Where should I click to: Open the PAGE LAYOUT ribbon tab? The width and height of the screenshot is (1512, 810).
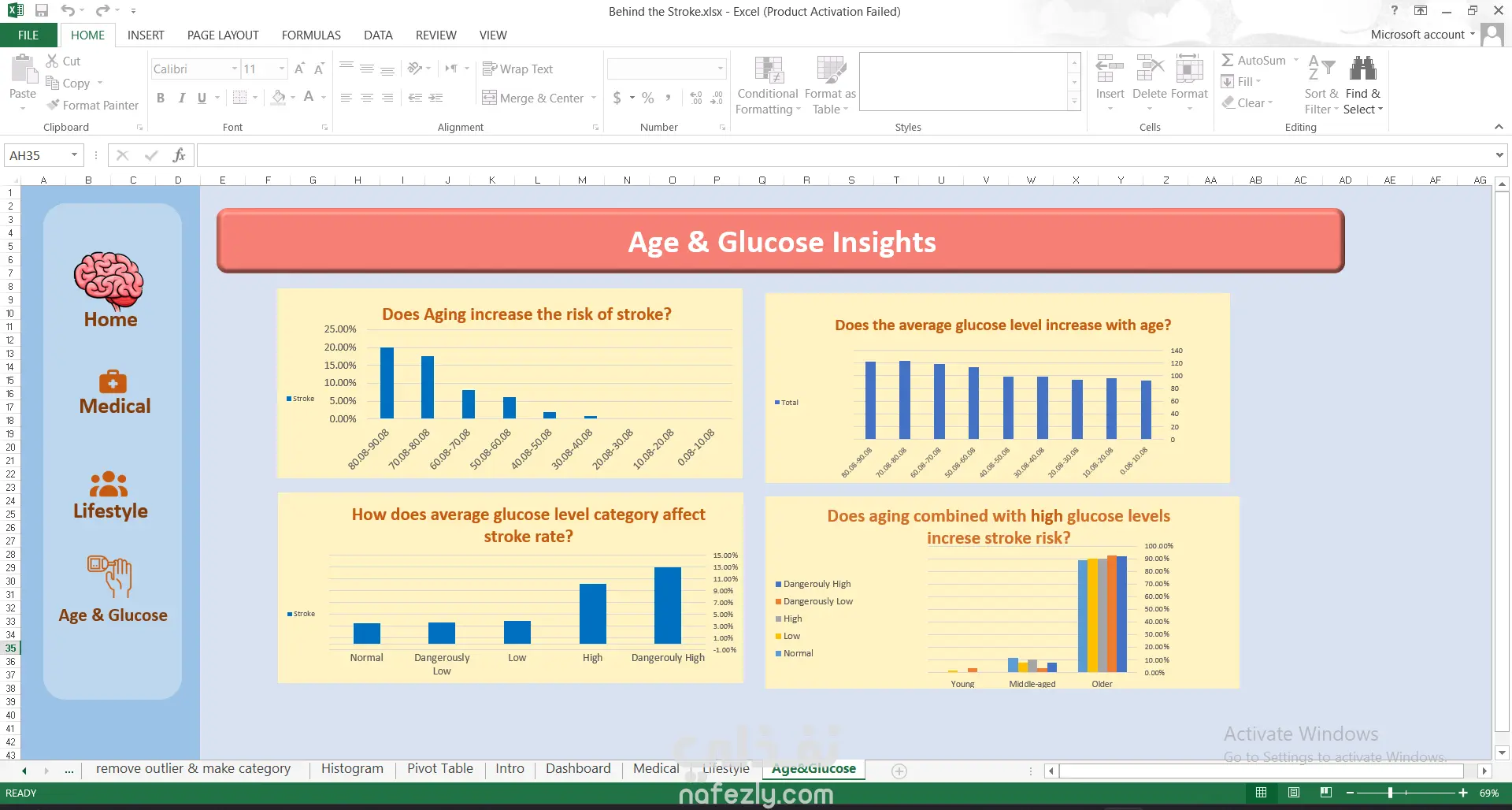pos(223,35)
